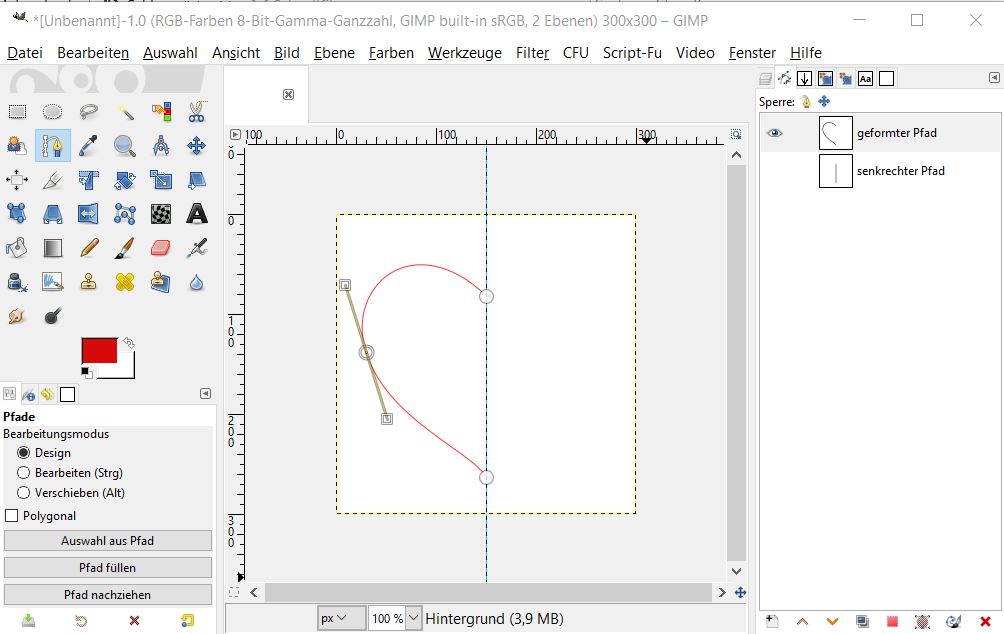Screen dimensions: 1004x634
Task: Click the red foreground color swatch
Action: [x=98, y=351]
